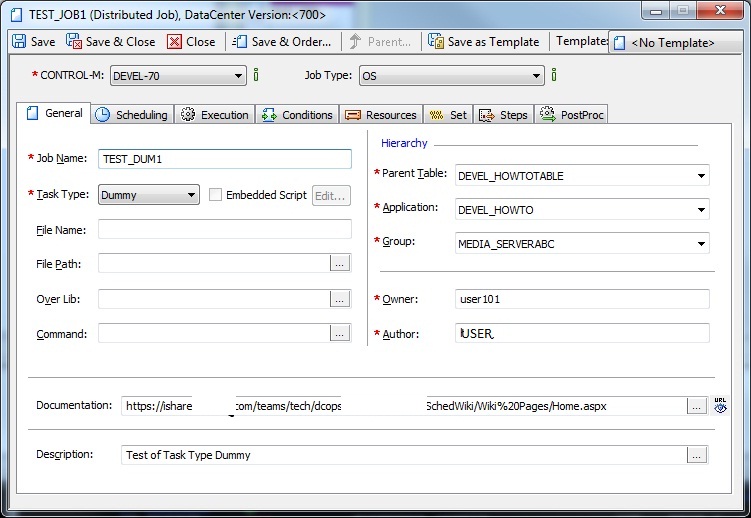This screenshot has height=518, width=751.
Task: Open the Task Type dropdown showing Dummy
Action: [149, 195]
